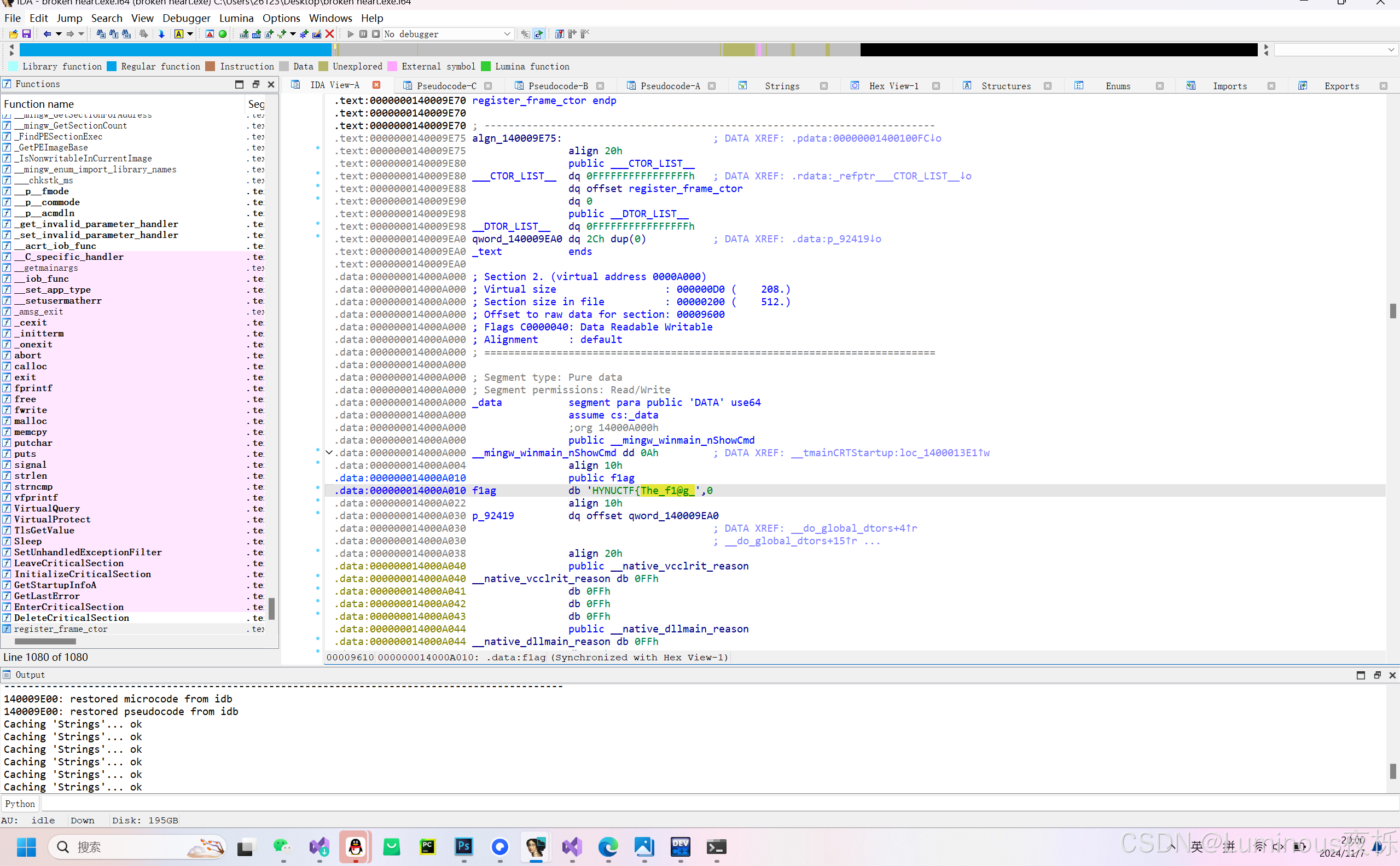1400x866 pixels.
Task: Click the pause process button
Action: (x=363, y=34)
